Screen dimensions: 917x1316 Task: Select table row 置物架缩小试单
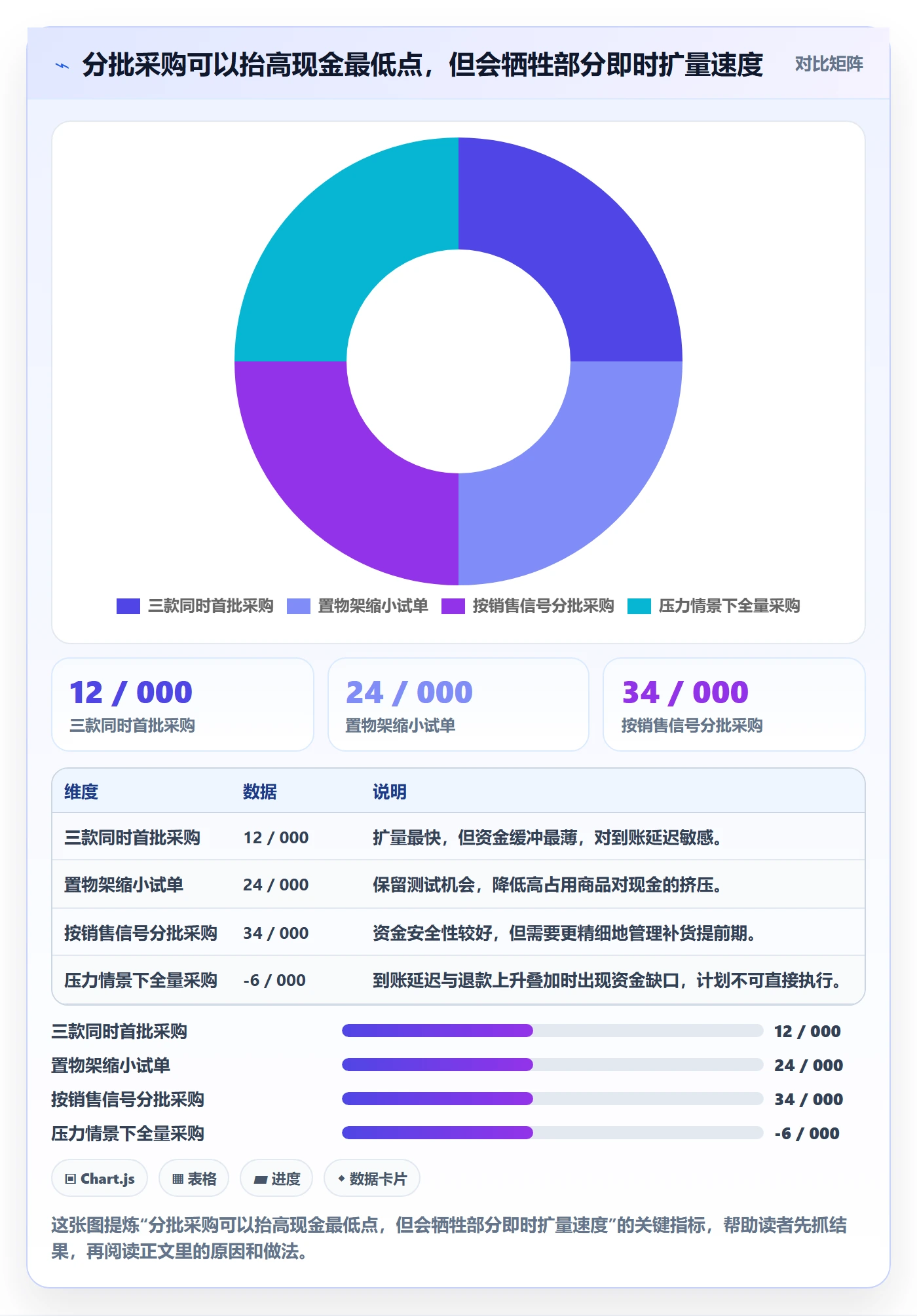458,885
